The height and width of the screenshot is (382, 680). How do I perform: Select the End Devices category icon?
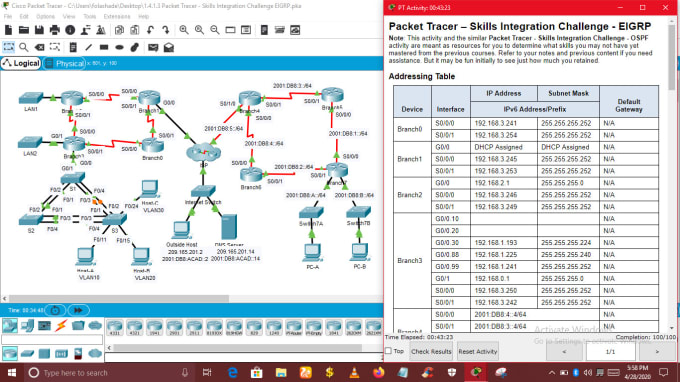coord(27,325)
